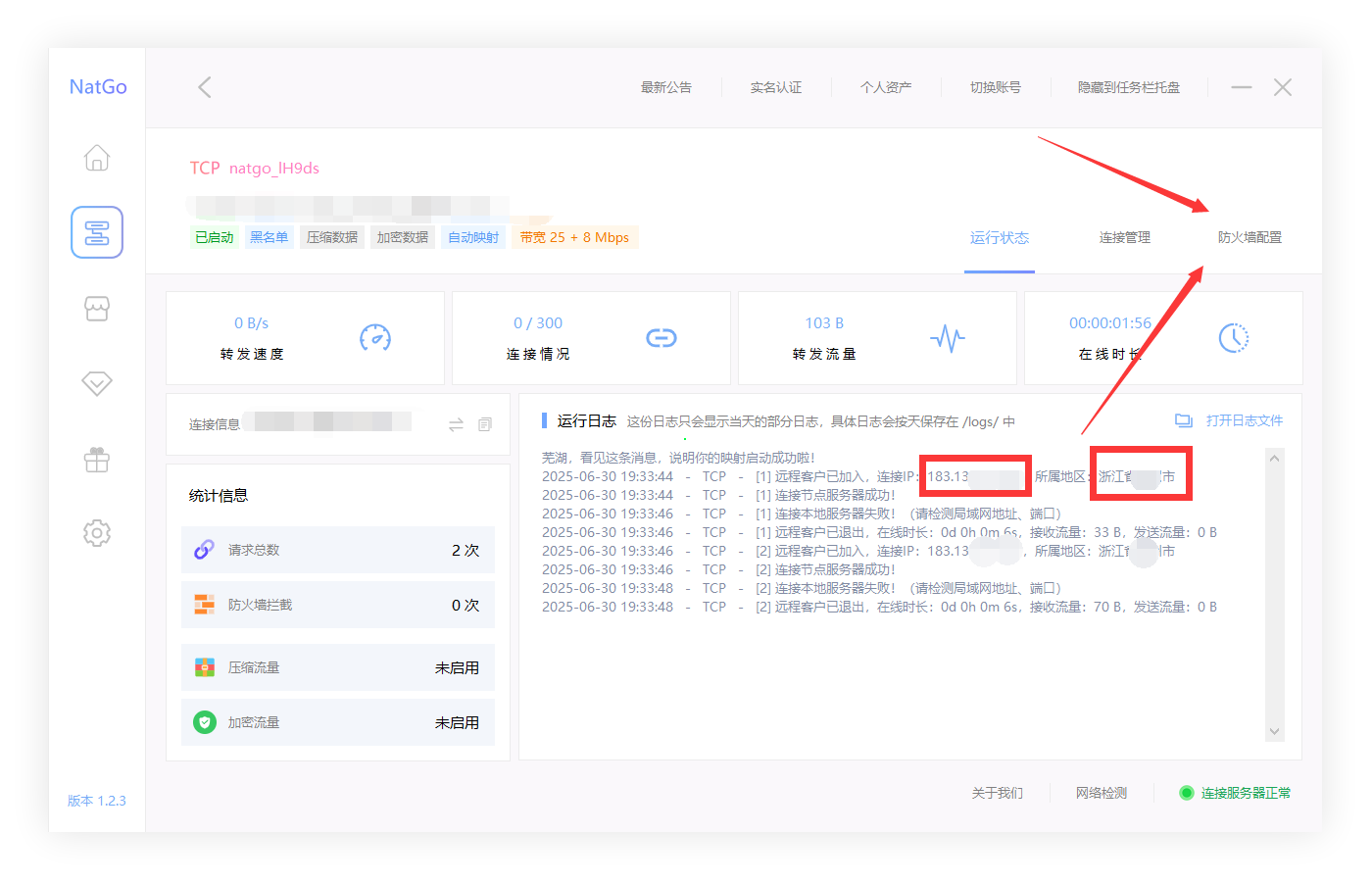
Task: Click the 压缩流量 未启用 row
Action: (338, 667)
